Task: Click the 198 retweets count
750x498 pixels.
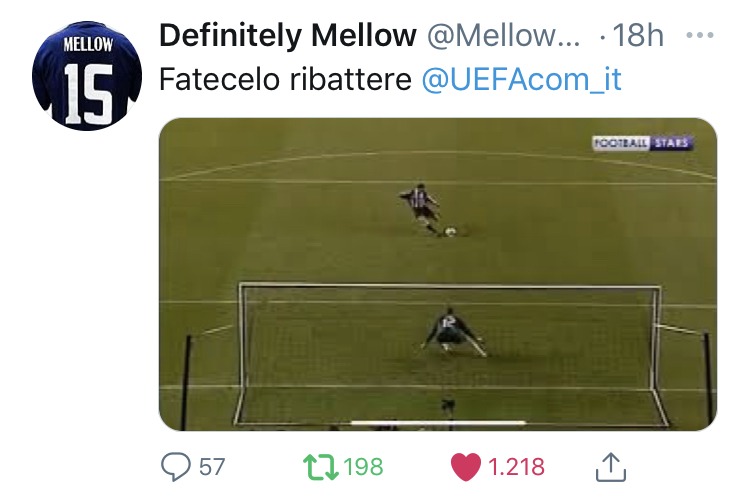Action: coord(361,467)
